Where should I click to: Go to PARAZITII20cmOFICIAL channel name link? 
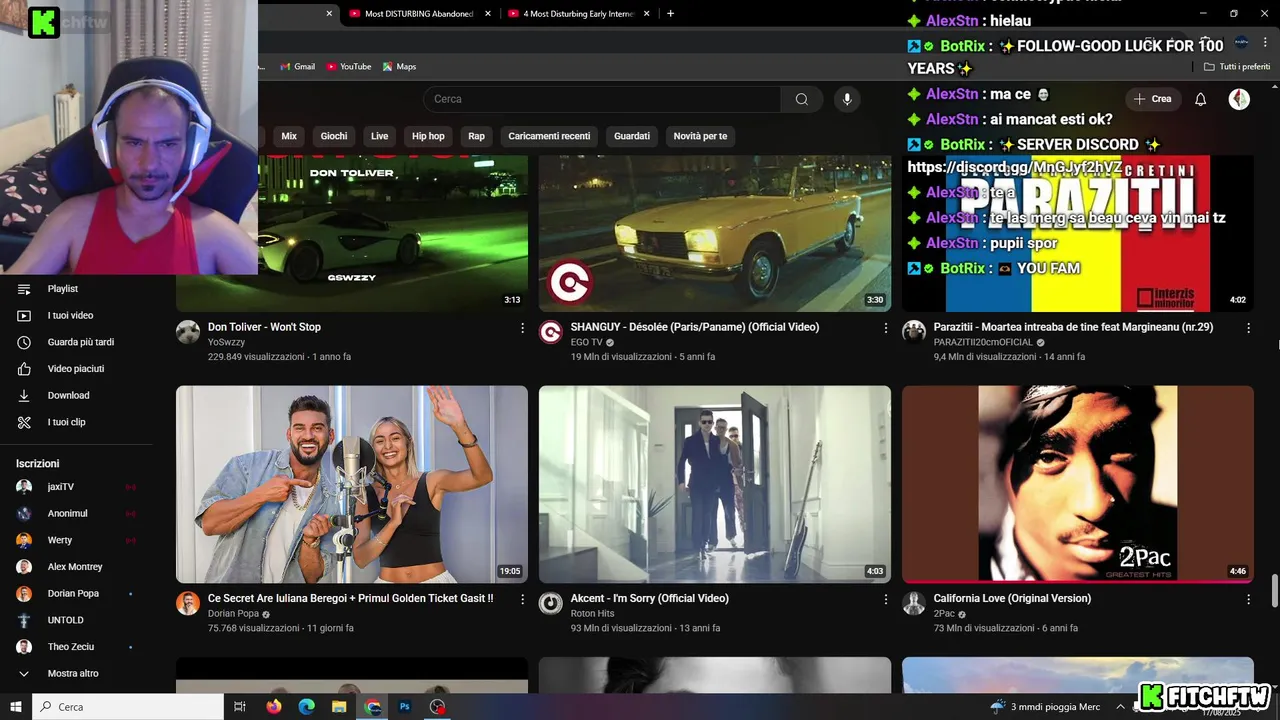[x=983, y=342]
